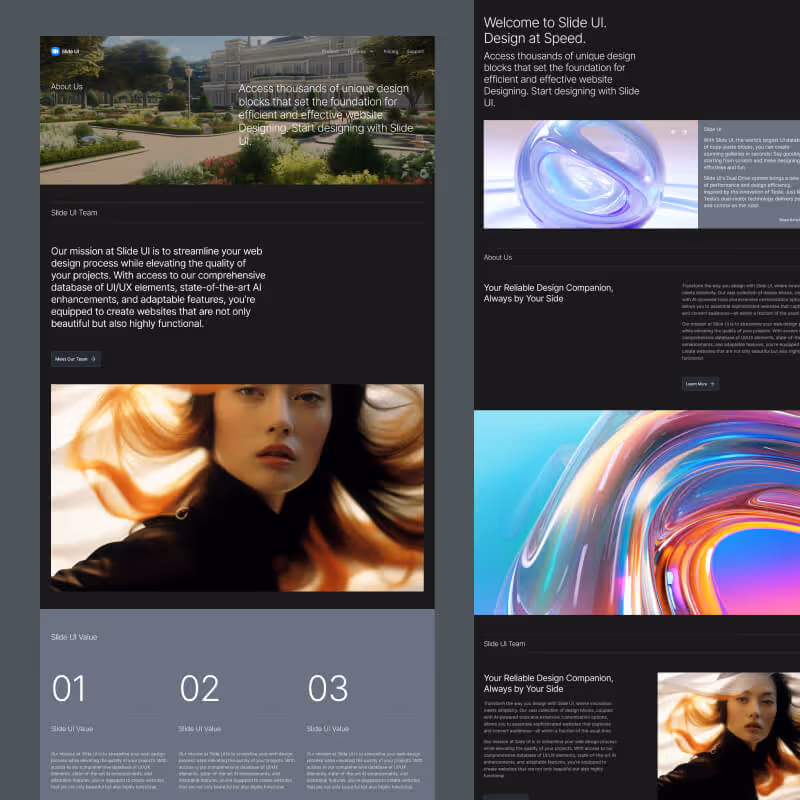Click the Slide UI Team heading

coord(72,212)
